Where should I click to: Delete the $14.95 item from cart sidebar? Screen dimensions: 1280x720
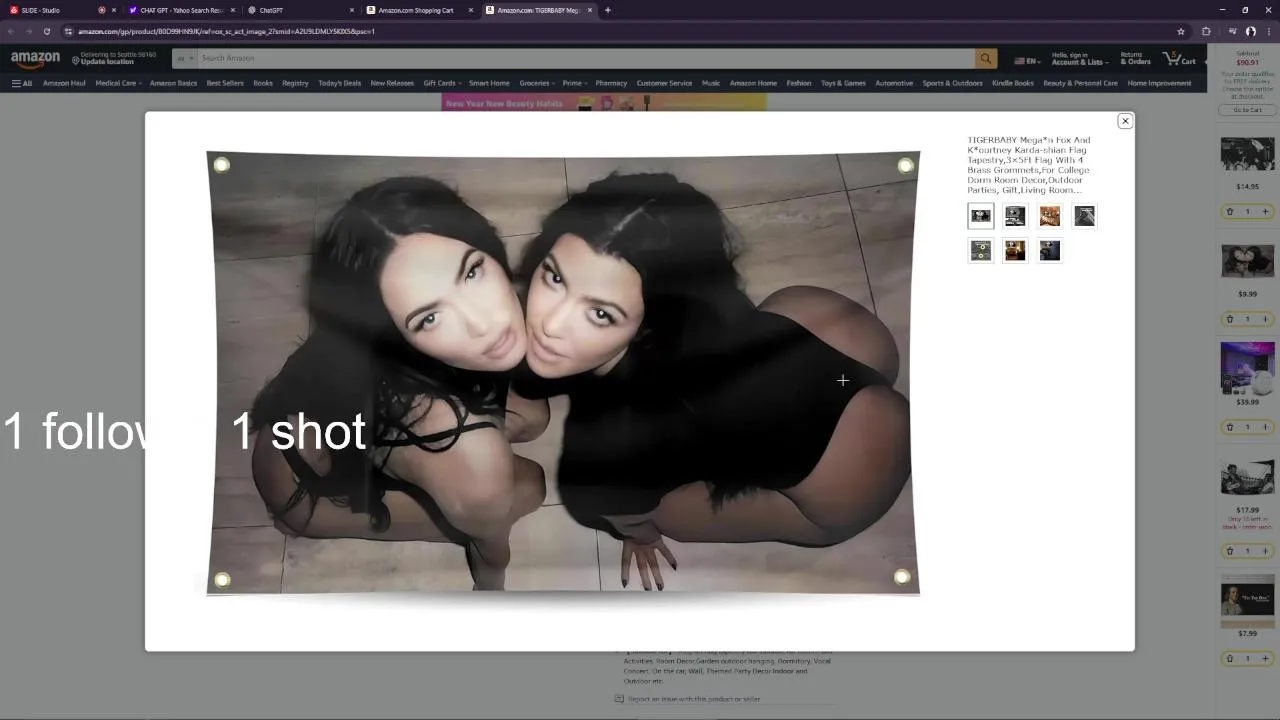[x=1230, y=211]
